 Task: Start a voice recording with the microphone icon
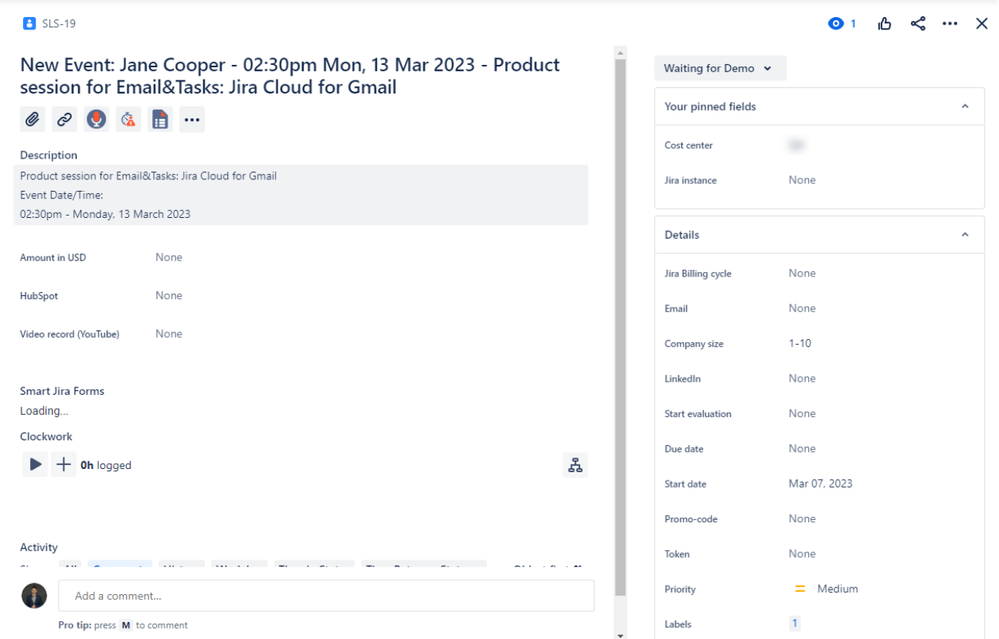[96, 119]
